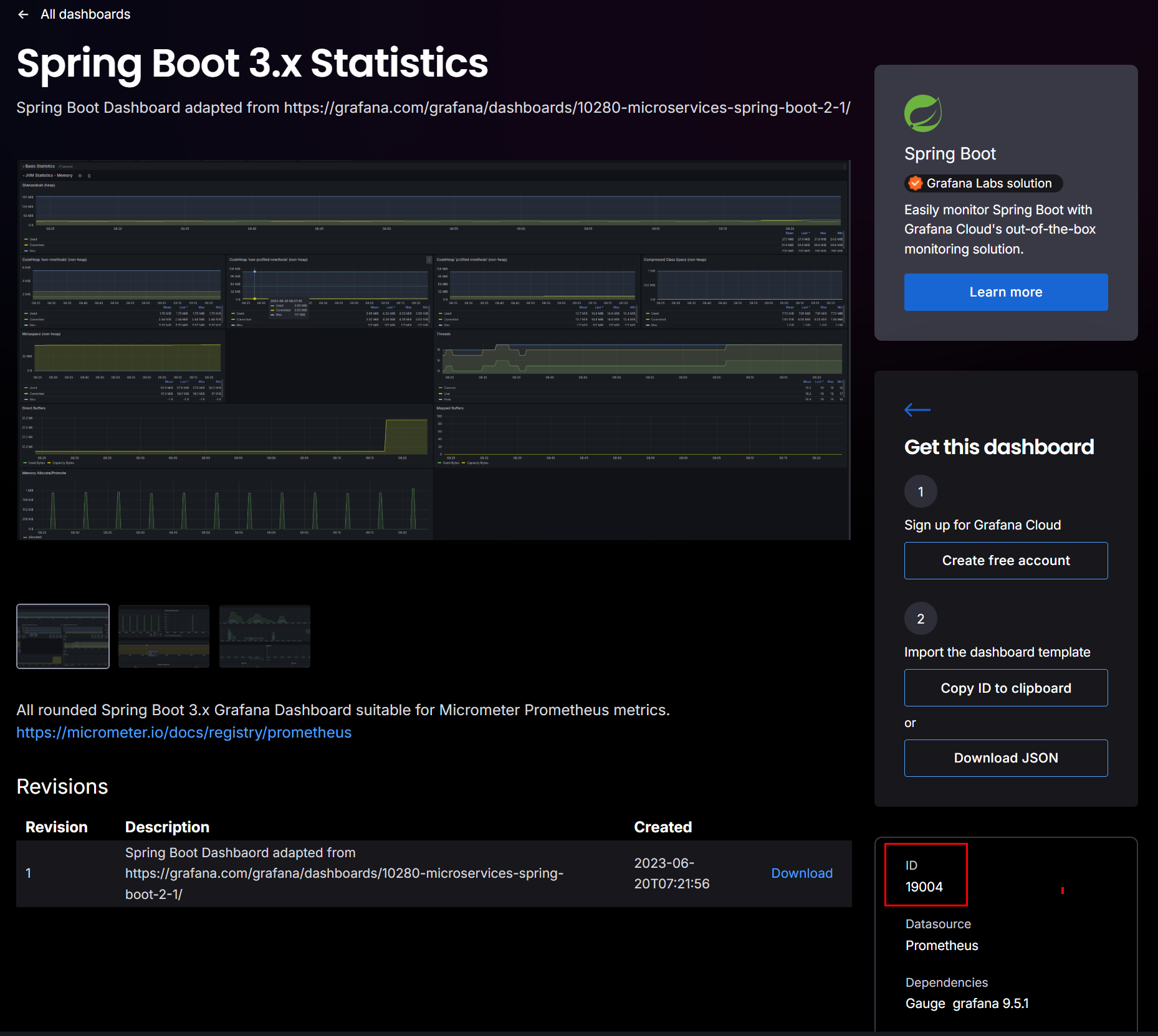Click the Revision column header
The height and width of the screenshot is (1036, 1158).
tap(57, 827)
